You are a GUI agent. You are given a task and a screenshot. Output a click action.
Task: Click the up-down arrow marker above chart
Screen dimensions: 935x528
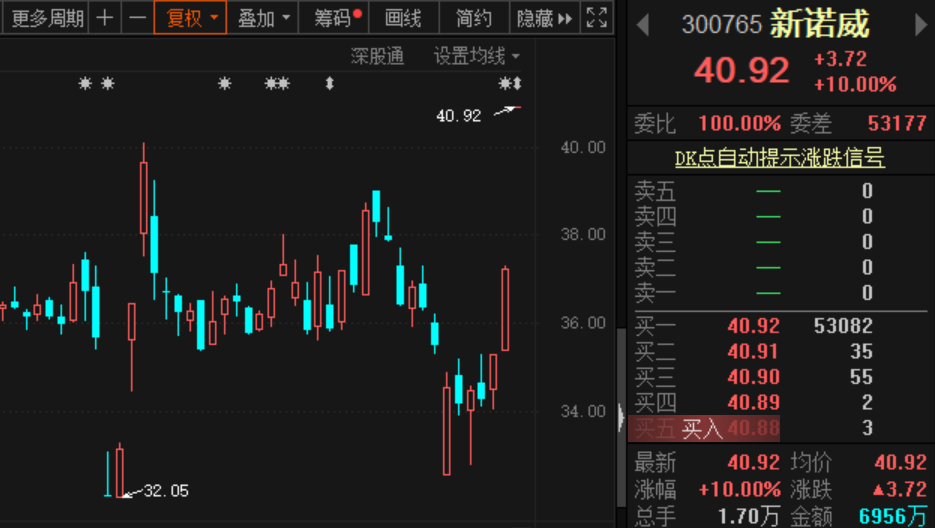point(329,84)
